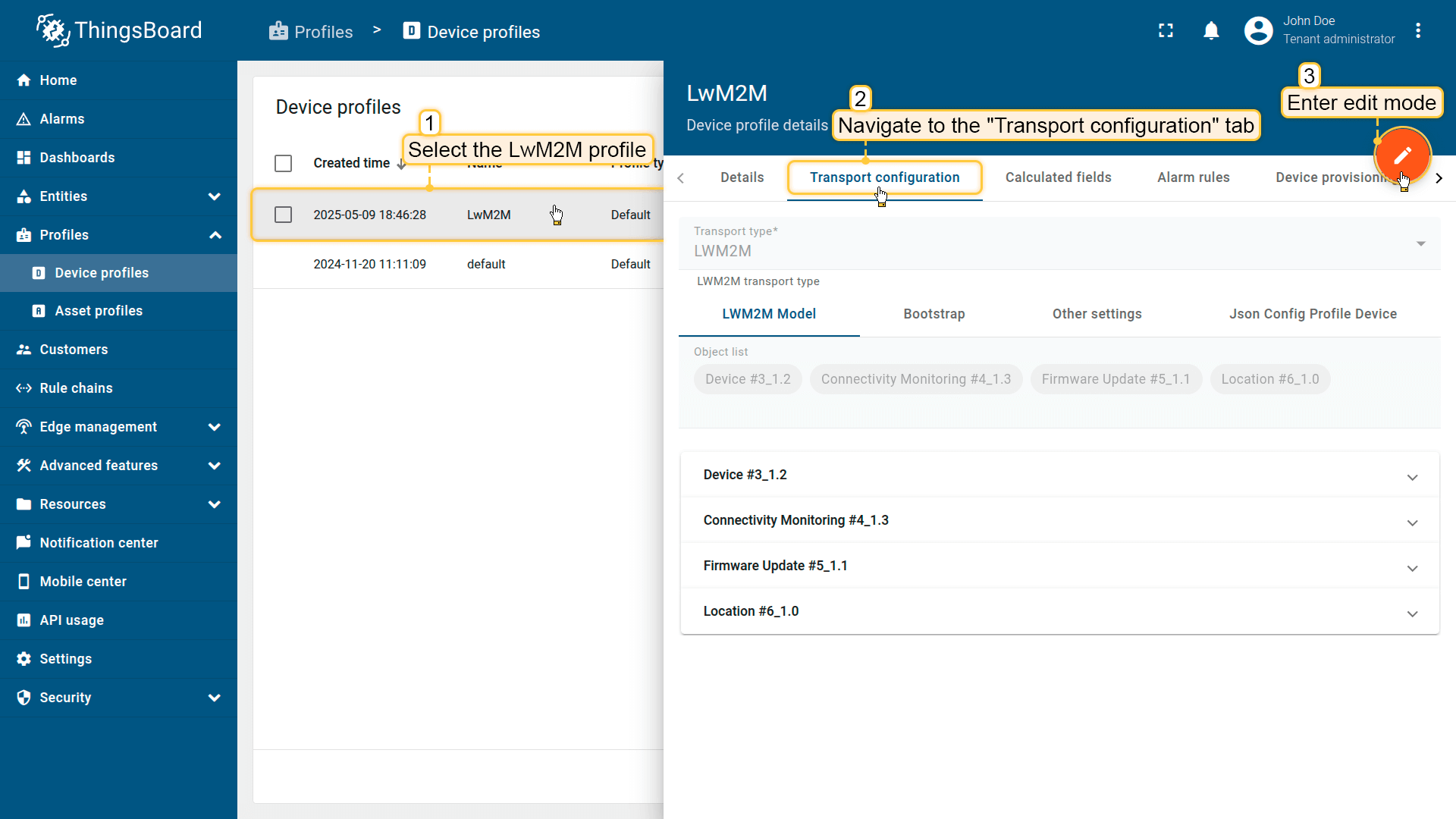Screen dimensions: 1456x819
Task: Open the user menu three-dots icon
Action: (x=1418, y=31)
